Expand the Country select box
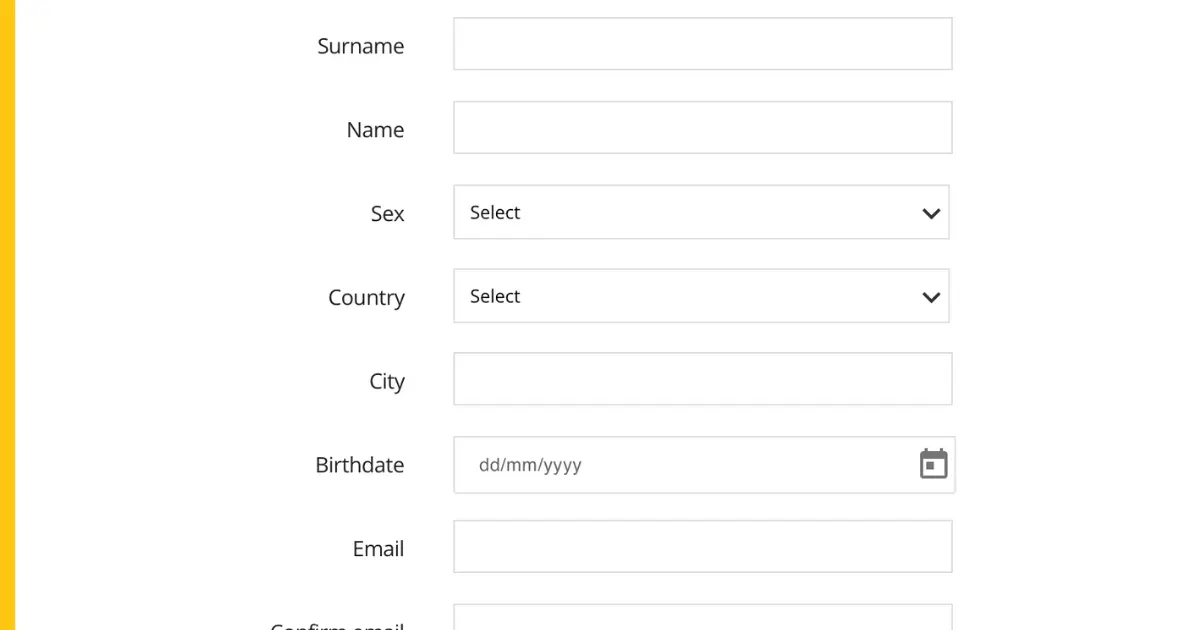The width and height of the screenshot is (1200, 630). [701, 296]
